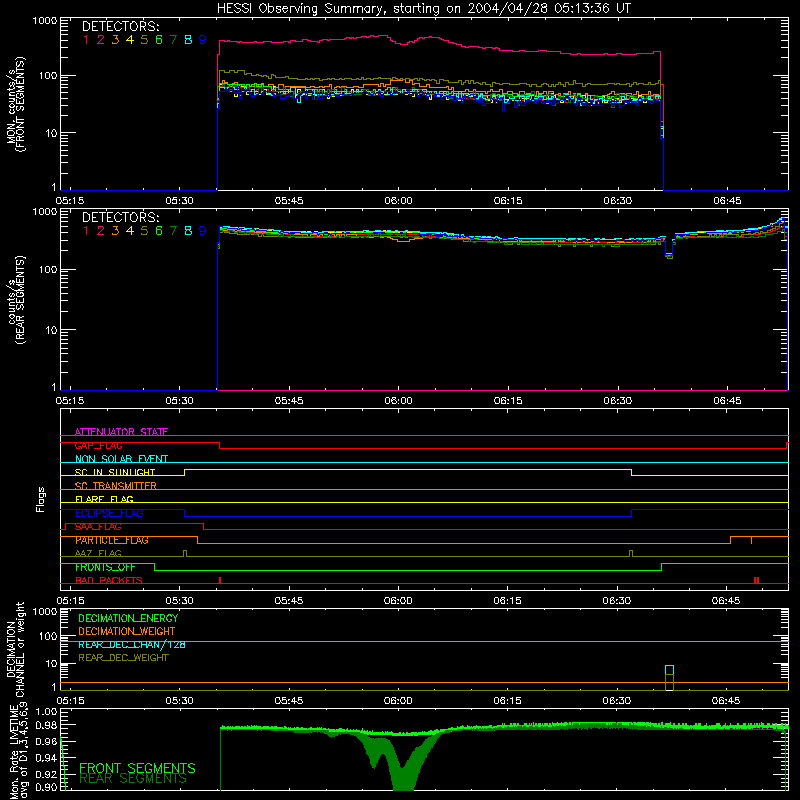
Task: Click red detector 1 in front segments legend
Action: coord(86,40)
